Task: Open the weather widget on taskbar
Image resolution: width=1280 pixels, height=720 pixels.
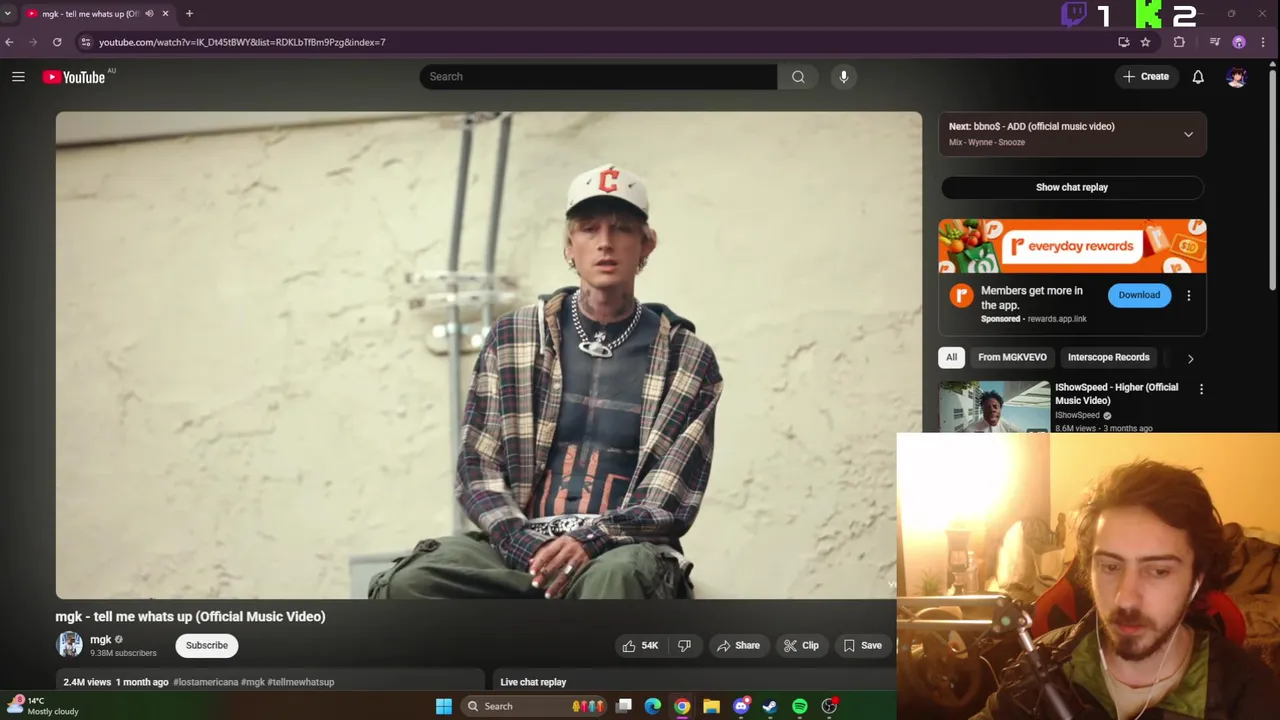Action: click(x=42, y=706)
